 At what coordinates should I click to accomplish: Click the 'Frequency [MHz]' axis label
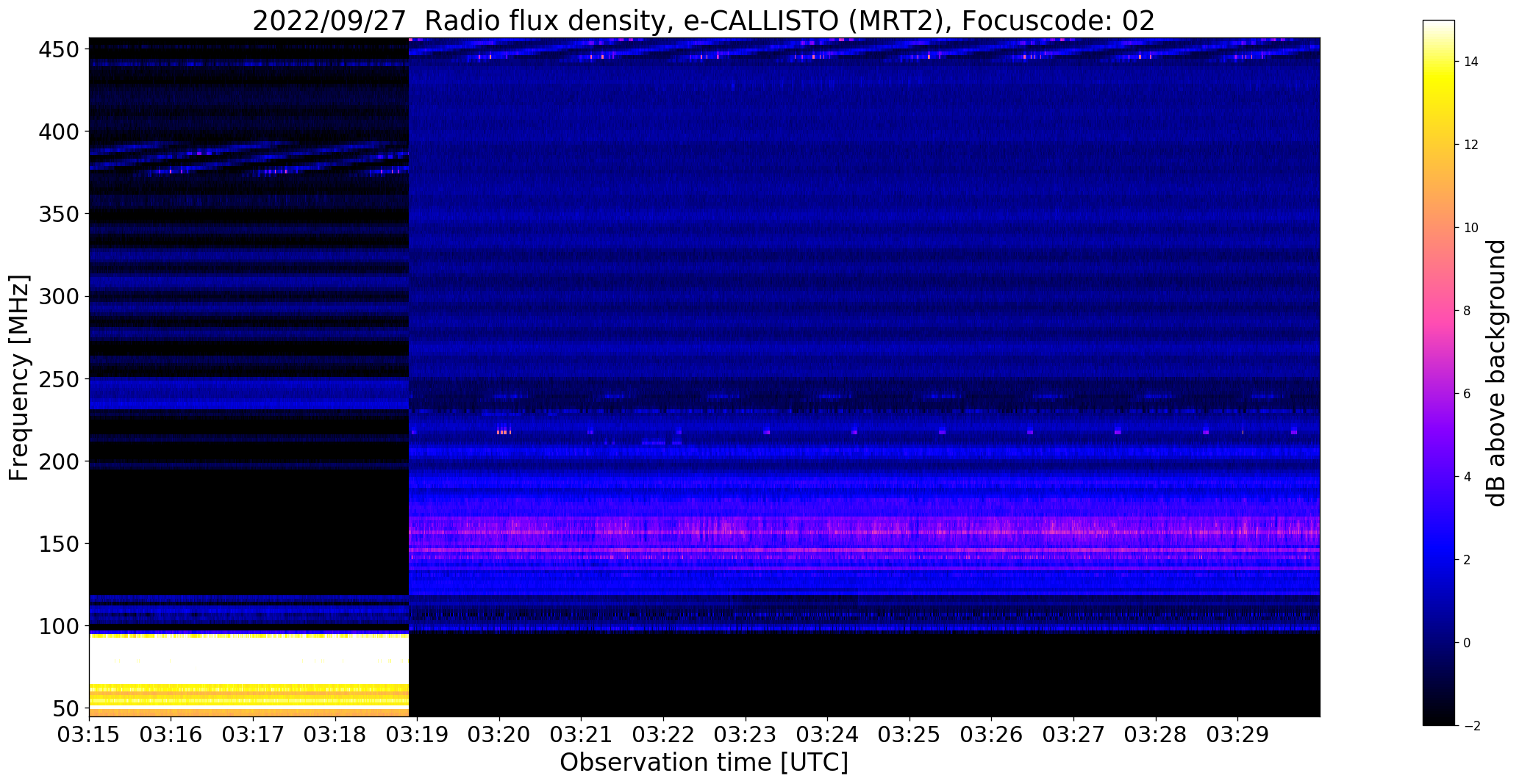pyautogui.click(x=19, y=378)
